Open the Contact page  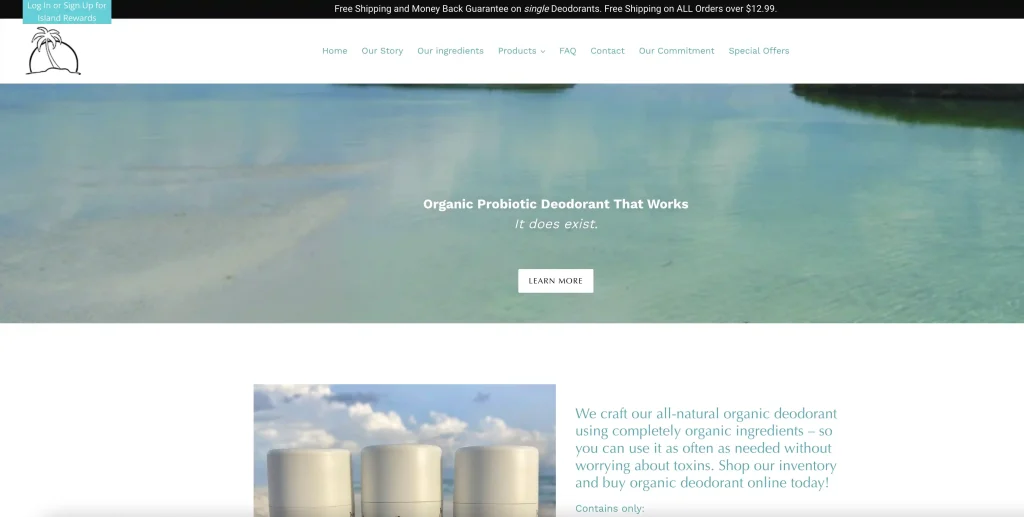click(607, 51)
